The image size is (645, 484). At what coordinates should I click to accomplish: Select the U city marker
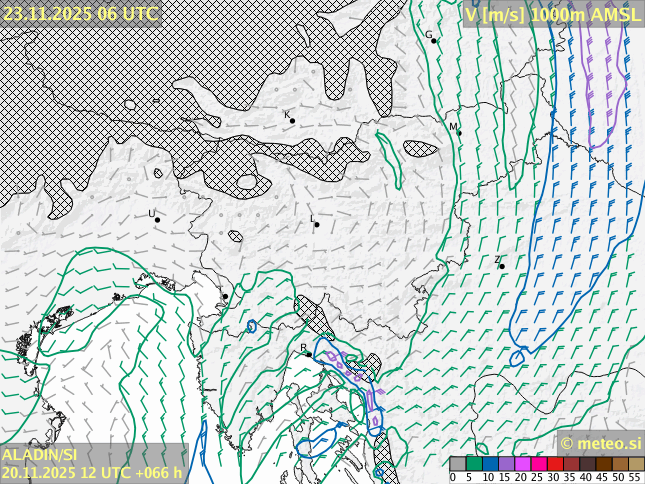[x=157, y=219]
